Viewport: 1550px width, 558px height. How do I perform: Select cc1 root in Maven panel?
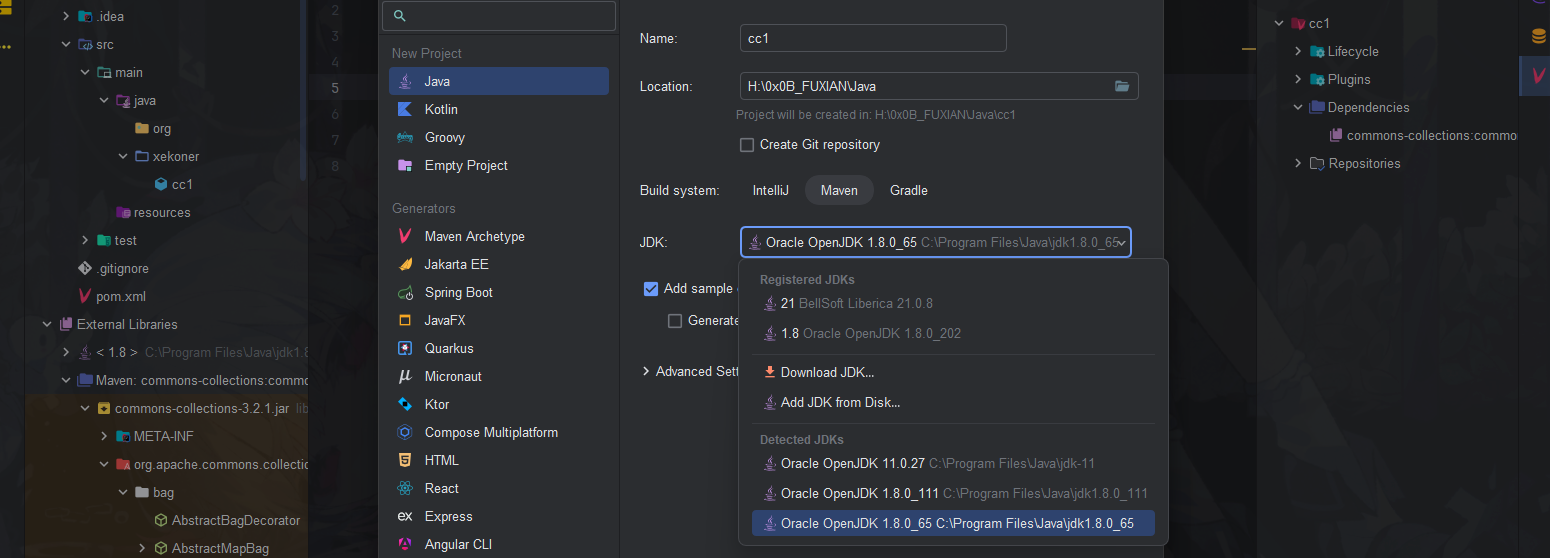point(1310,23)
